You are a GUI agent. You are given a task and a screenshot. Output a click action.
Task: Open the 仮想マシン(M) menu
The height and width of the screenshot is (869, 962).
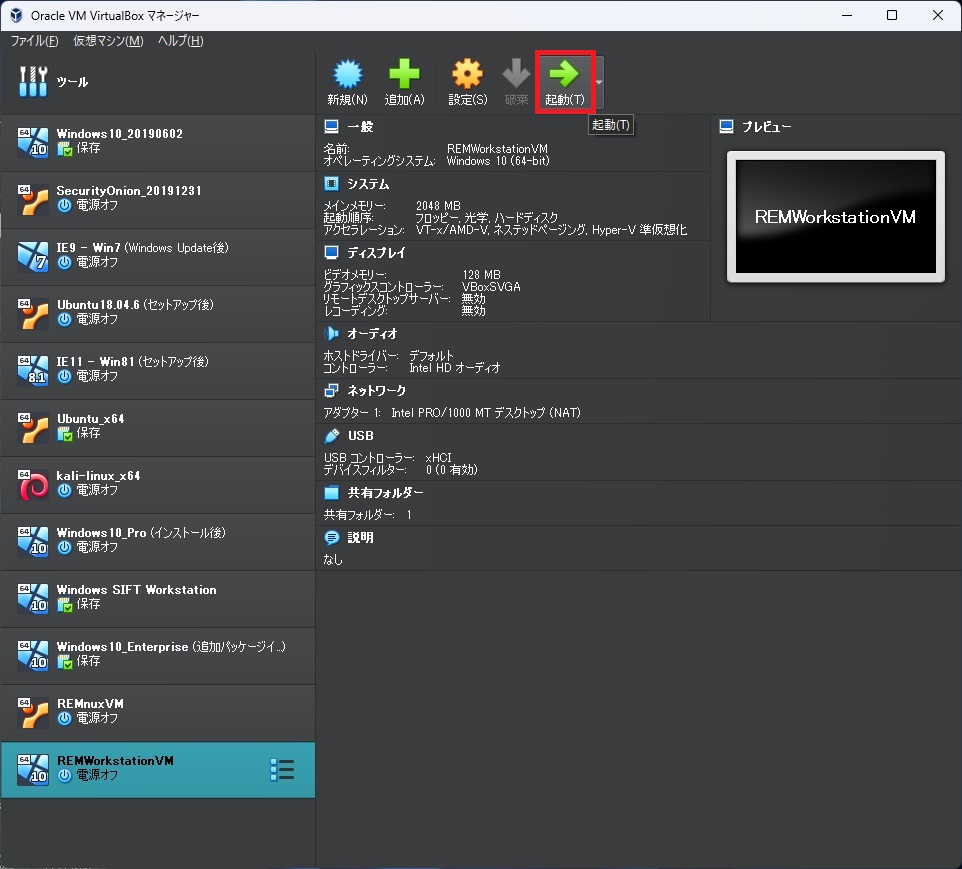(x=108, y=41)
